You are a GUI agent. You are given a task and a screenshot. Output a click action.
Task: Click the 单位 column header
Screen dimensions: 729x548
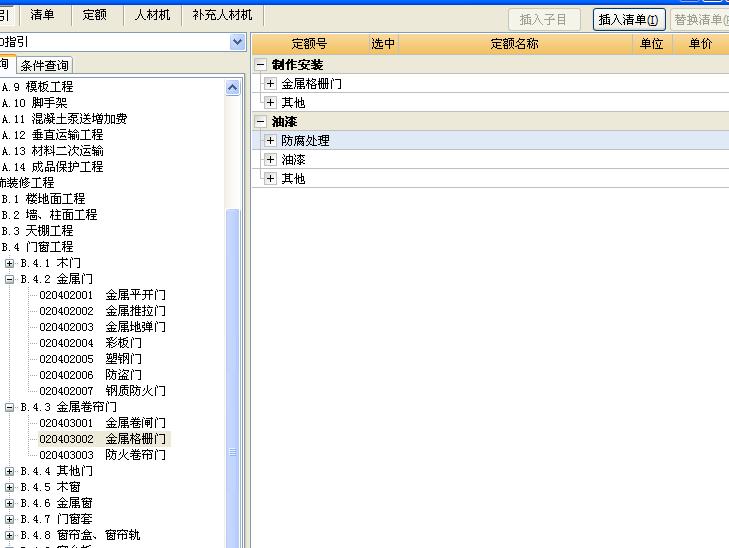(652, 44)
